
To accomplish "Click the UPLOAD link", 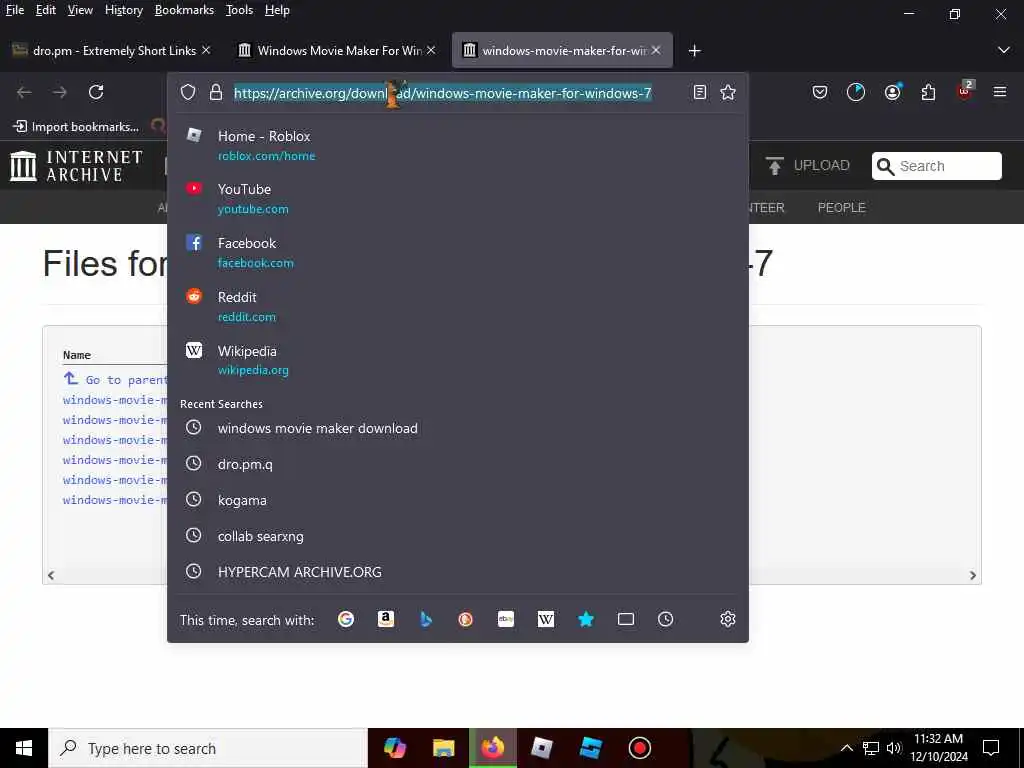I will coord(807,165).
